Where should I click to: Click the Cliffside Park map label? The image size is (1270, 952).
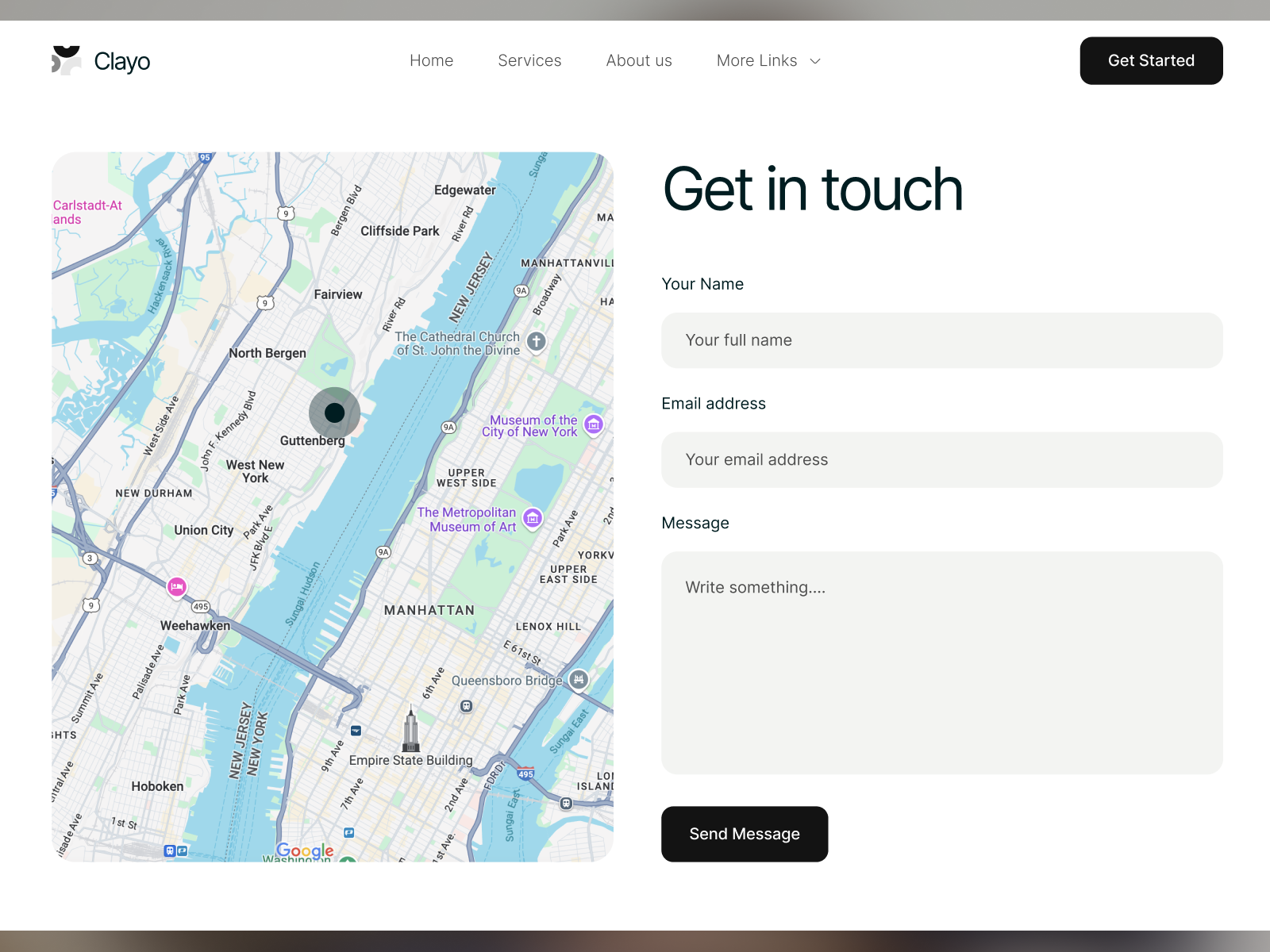coord(400,231)
